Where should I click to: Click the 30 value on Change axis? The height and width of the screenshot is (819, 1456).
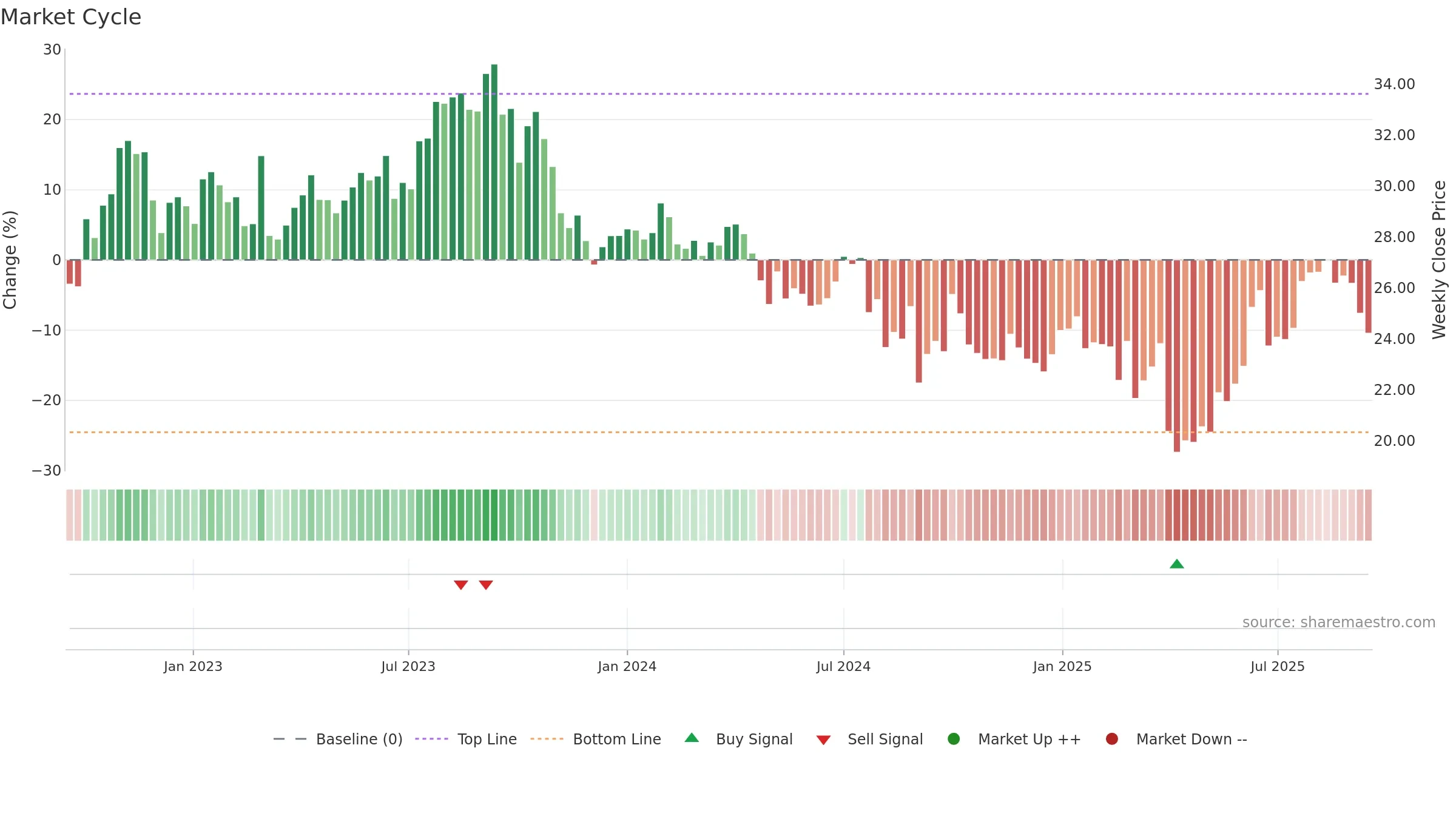click(x=52, y=50)
